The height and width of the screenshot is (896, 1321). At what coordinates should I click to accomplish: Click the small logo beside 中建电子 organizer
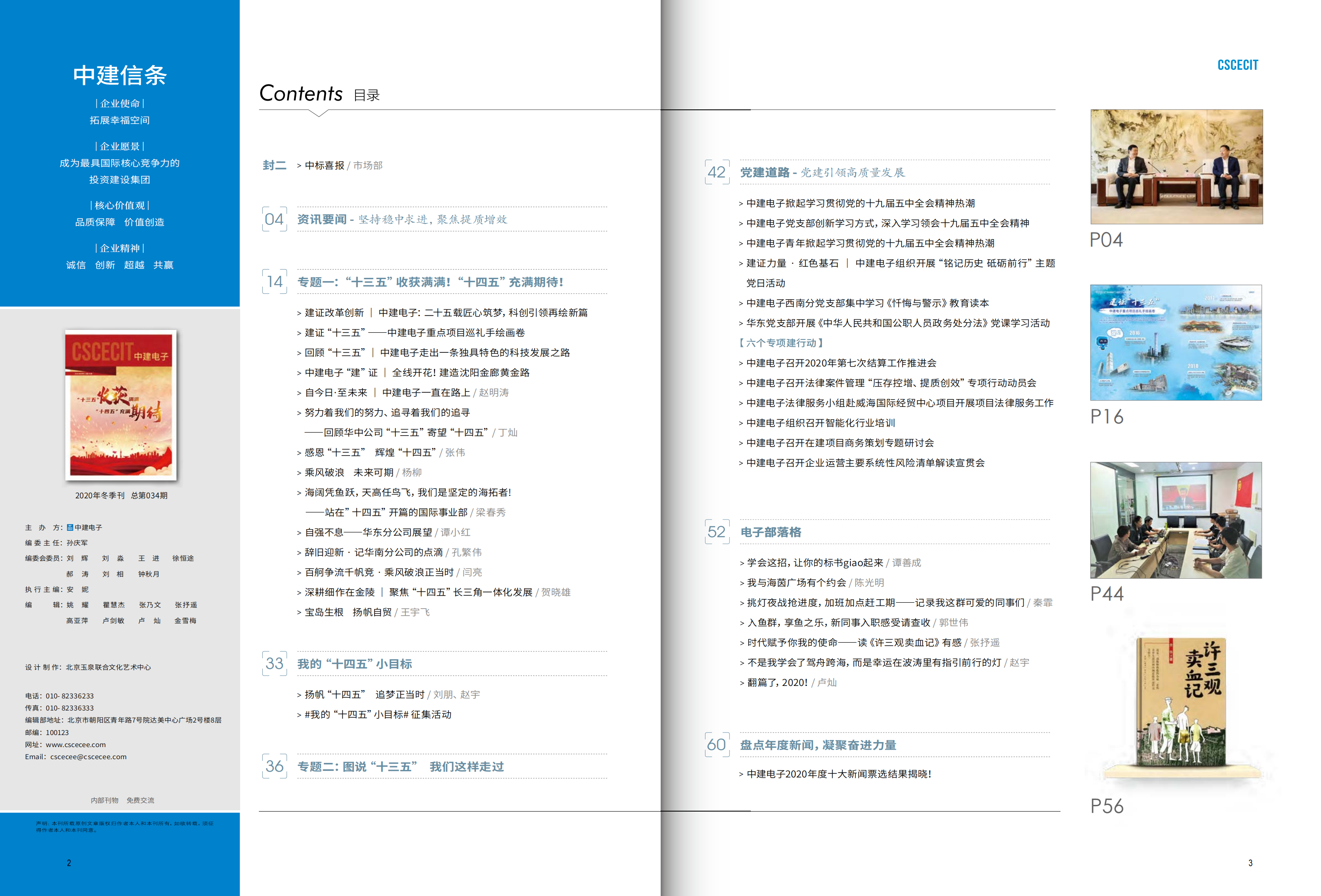click(x=70, y=527)
